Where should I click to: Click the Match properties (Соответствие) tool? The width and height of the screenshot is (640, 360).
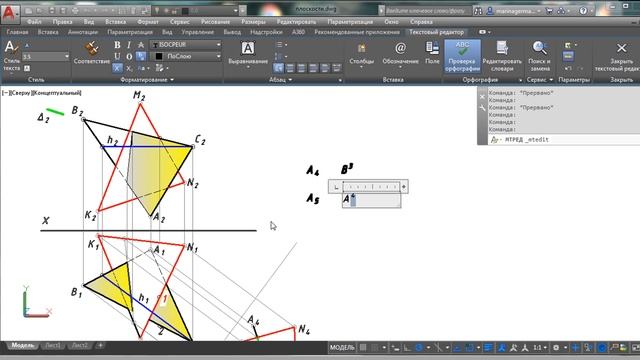pos(92,53)
